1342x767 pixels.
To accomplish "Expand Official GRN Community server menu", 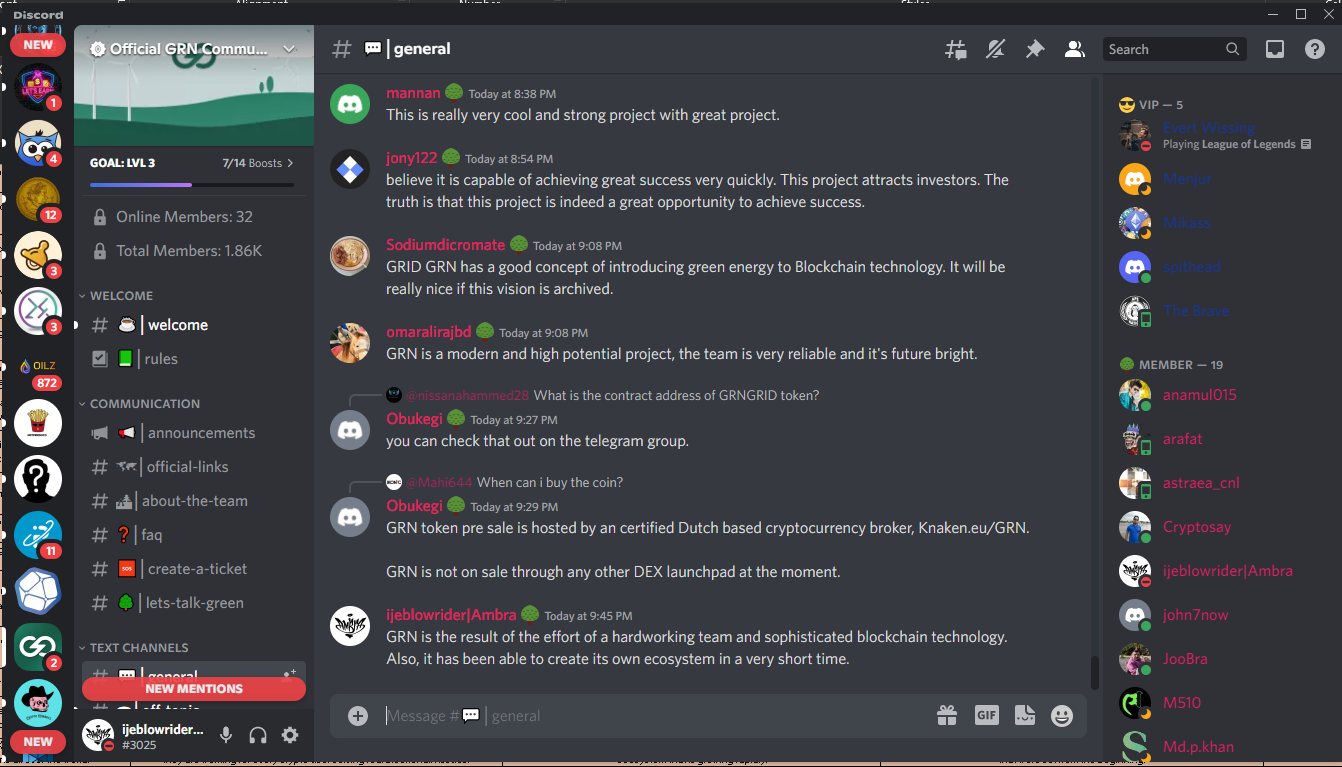I will tap(194, 49).
